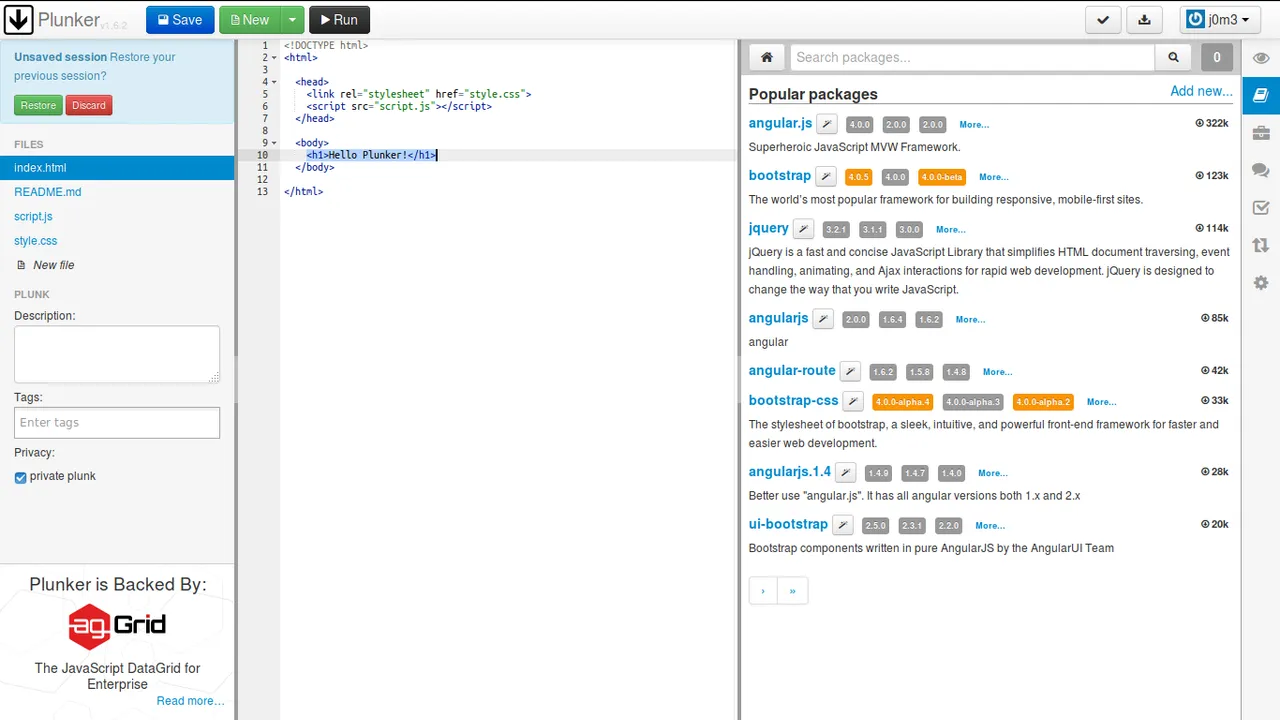Discard the unsaved session
Screen dimensions: 1280x720
[89, 105]
